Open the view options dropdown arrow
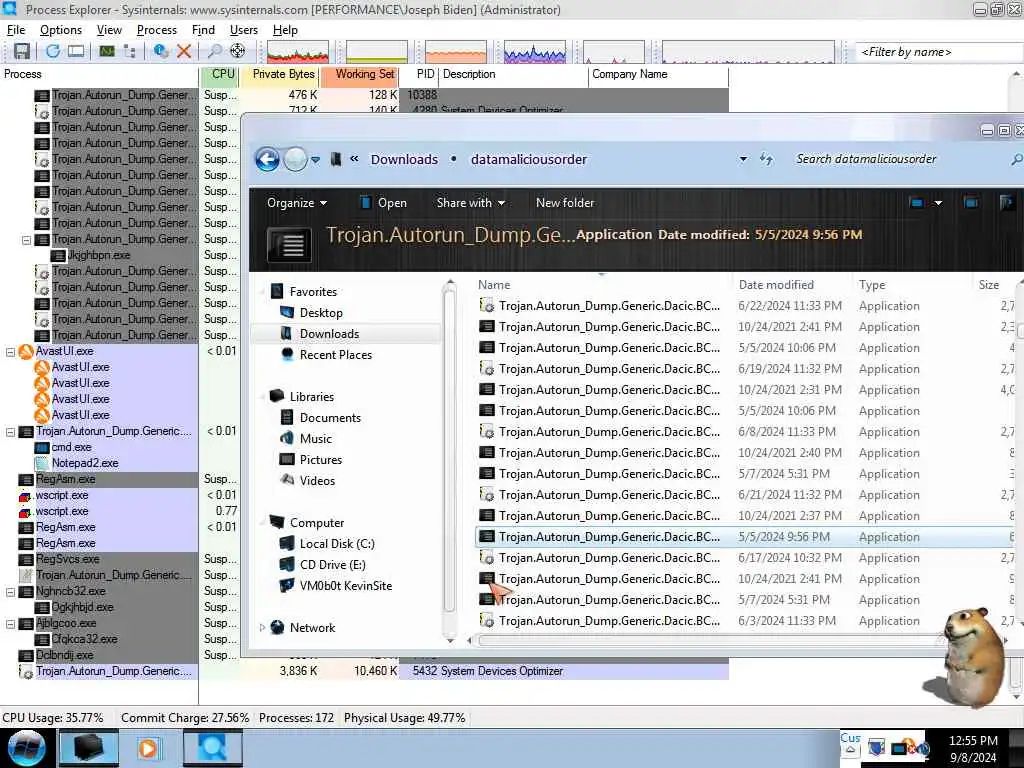Screen dimensions: 1024x768 click(x=938, y=203)
